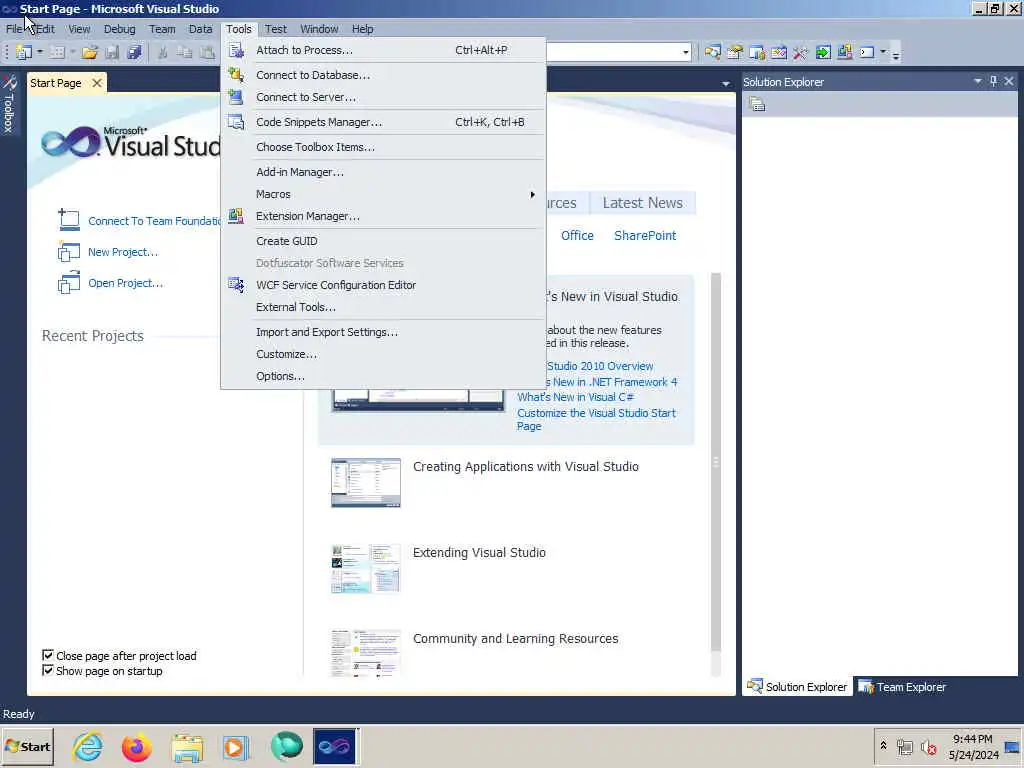This screenshot has width=1024, height=768.
Task: Select Connect to Server menu item
Action: [x=383, y=97]
